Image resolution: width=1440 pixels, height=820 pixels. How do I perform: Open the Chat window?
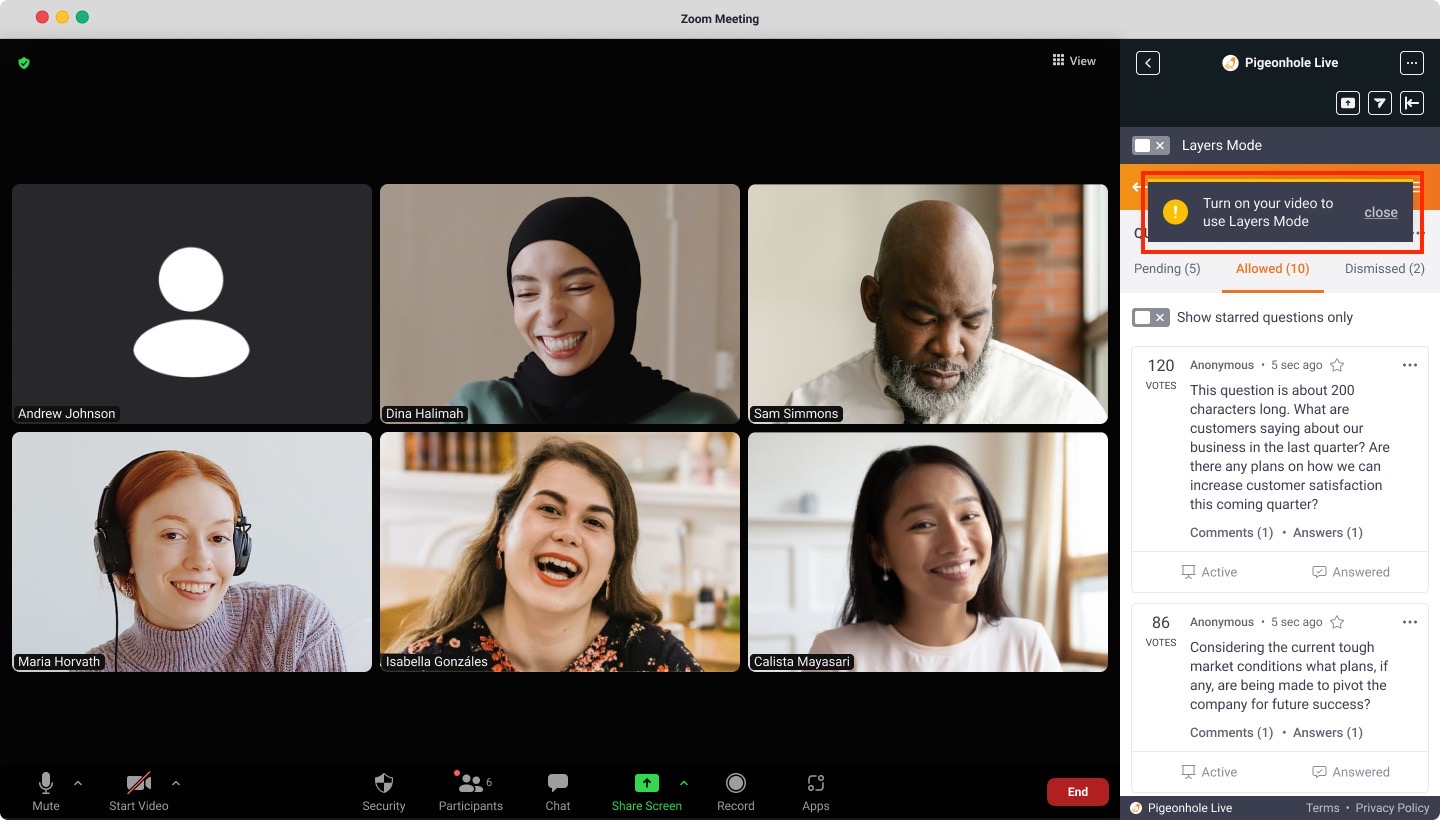click(x=558, y=783)
